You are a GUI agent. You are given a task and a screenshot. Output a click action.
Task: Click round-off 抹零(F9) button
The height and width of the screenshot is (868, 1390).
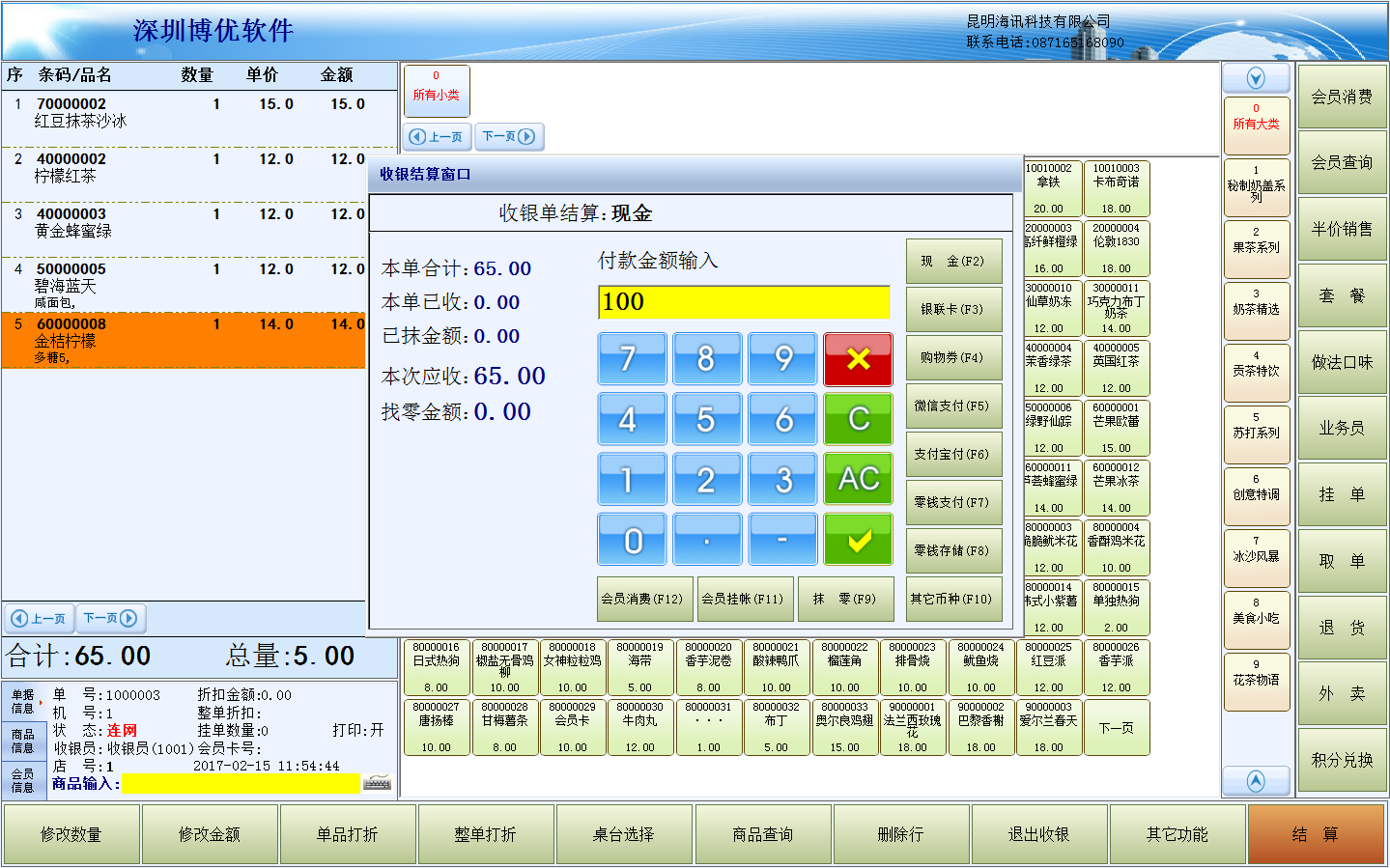pyautogui.click(x=845, y=599)
